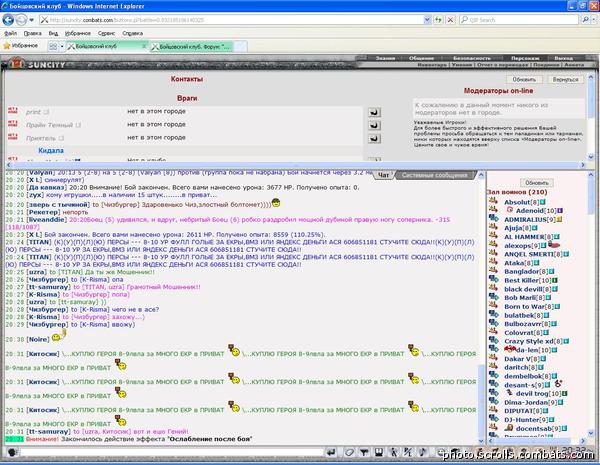
Task: Click the Обновить button above player list
Action: 536,183
